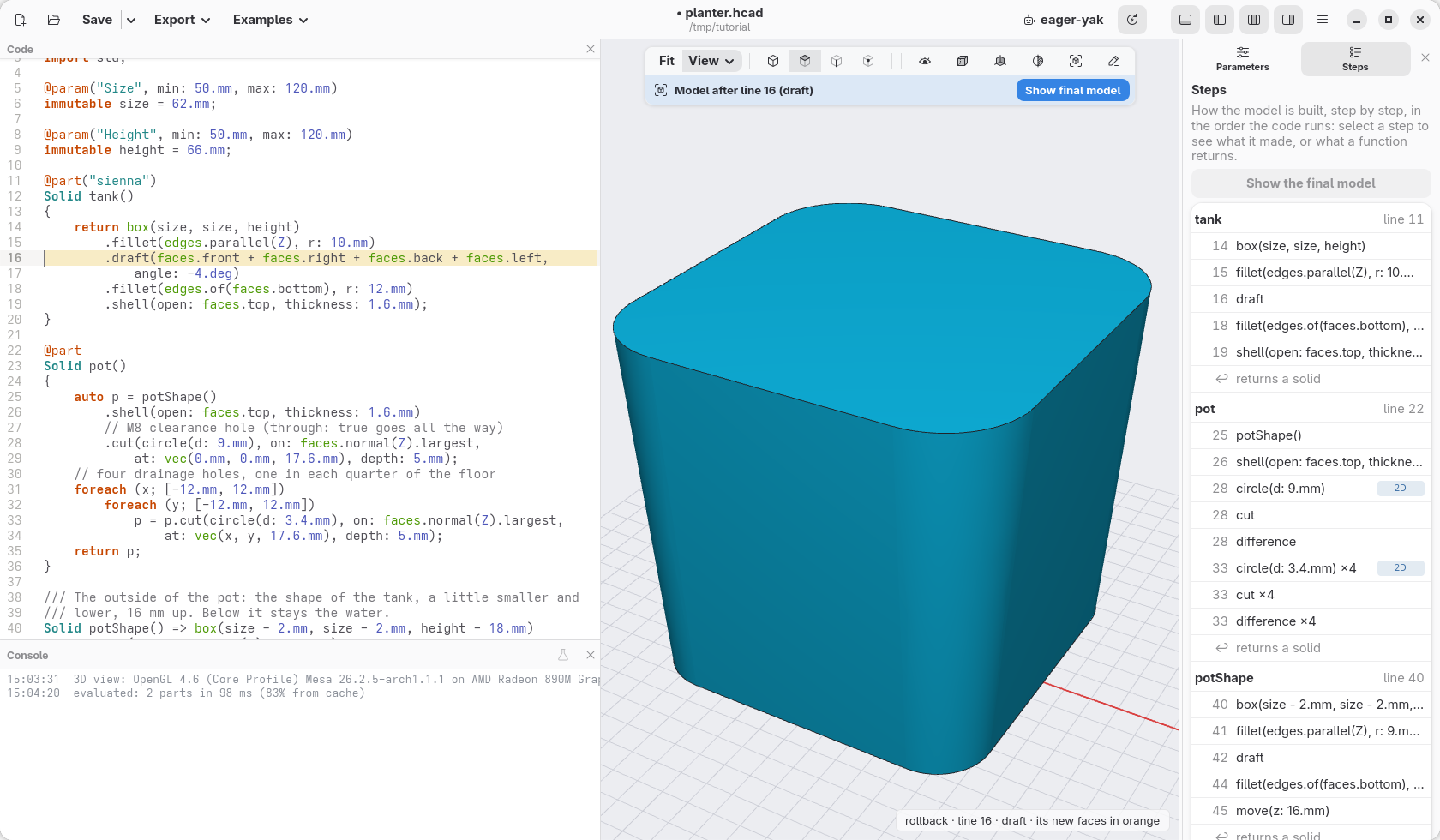Open the hamburger main menu

pyautogui.click(x=1323, y=20)
